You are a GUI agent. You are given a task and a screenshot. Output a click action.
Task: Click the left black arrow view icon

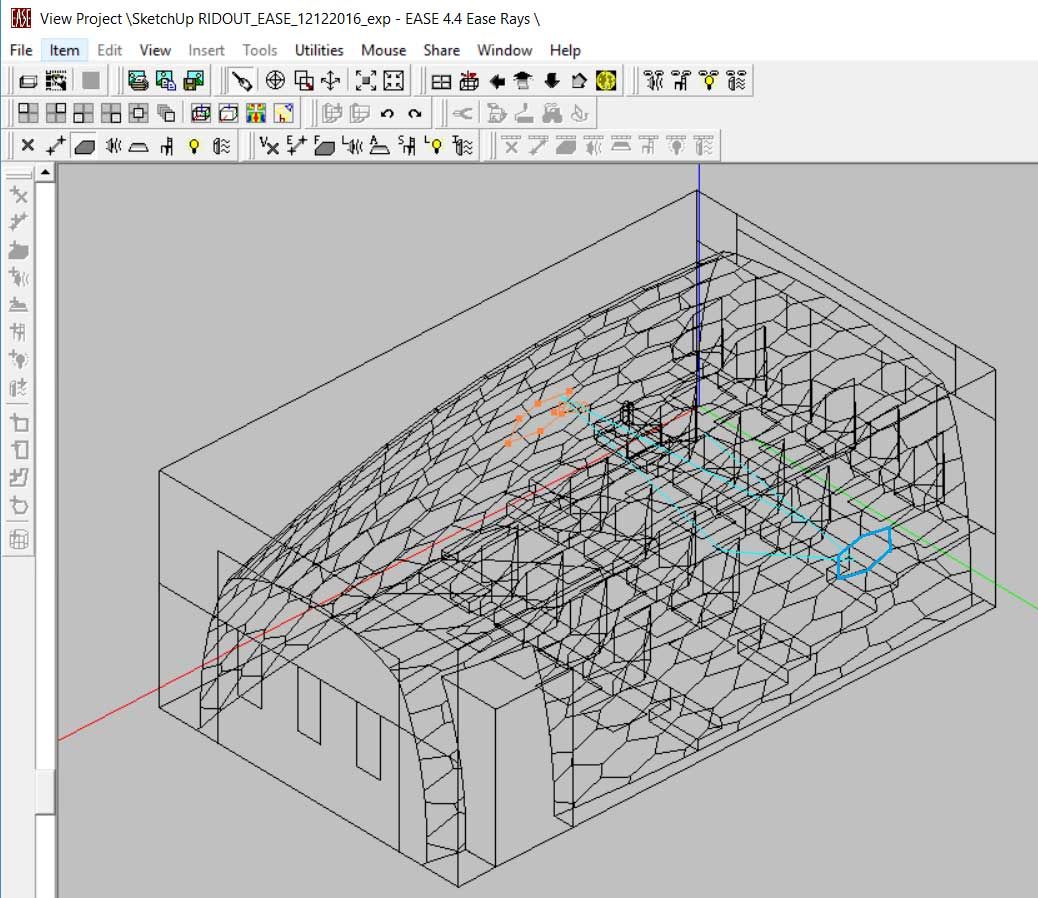[496, 81]
